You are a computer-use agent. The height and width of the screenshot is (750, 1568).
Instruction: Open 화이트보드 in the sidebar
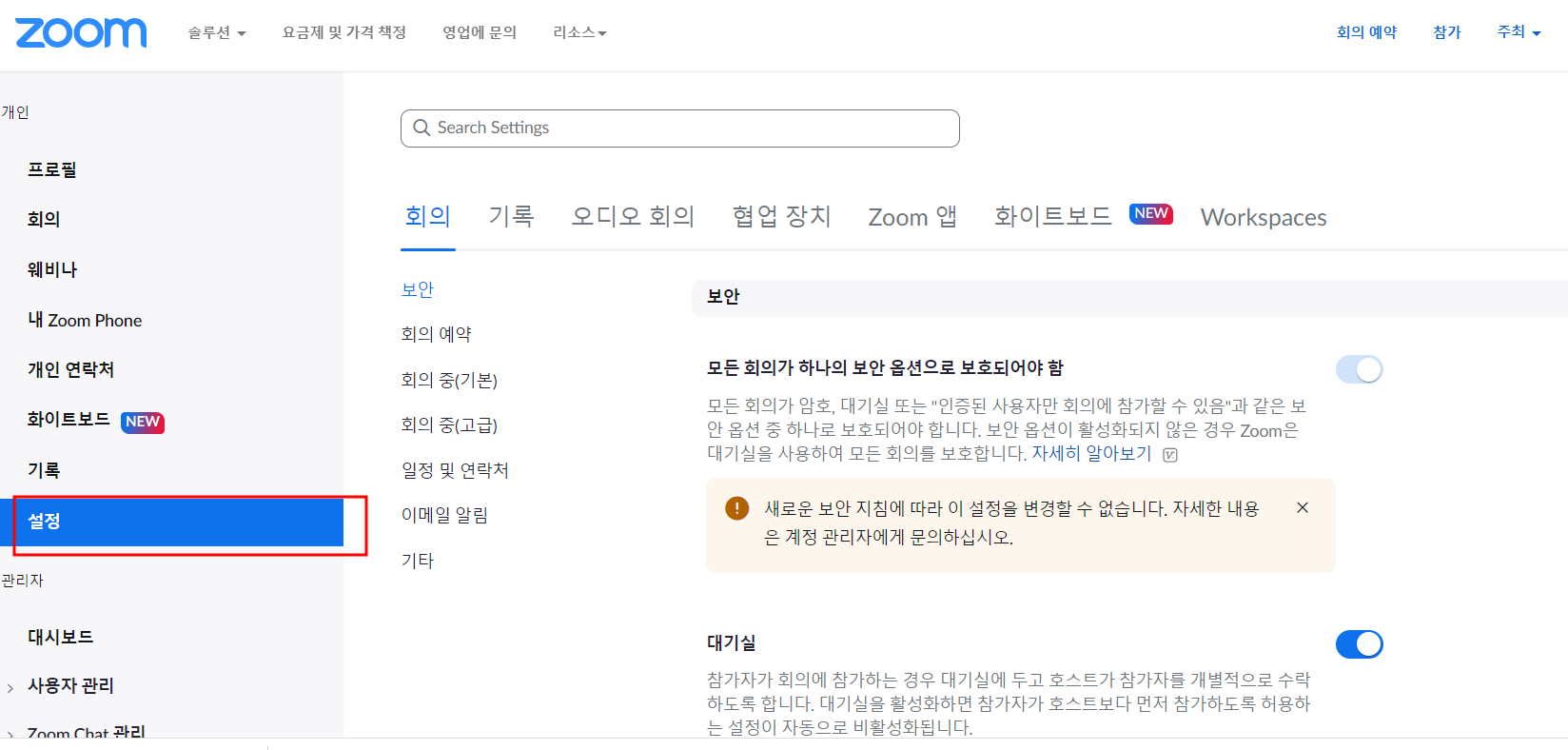[x=69, y=420]
